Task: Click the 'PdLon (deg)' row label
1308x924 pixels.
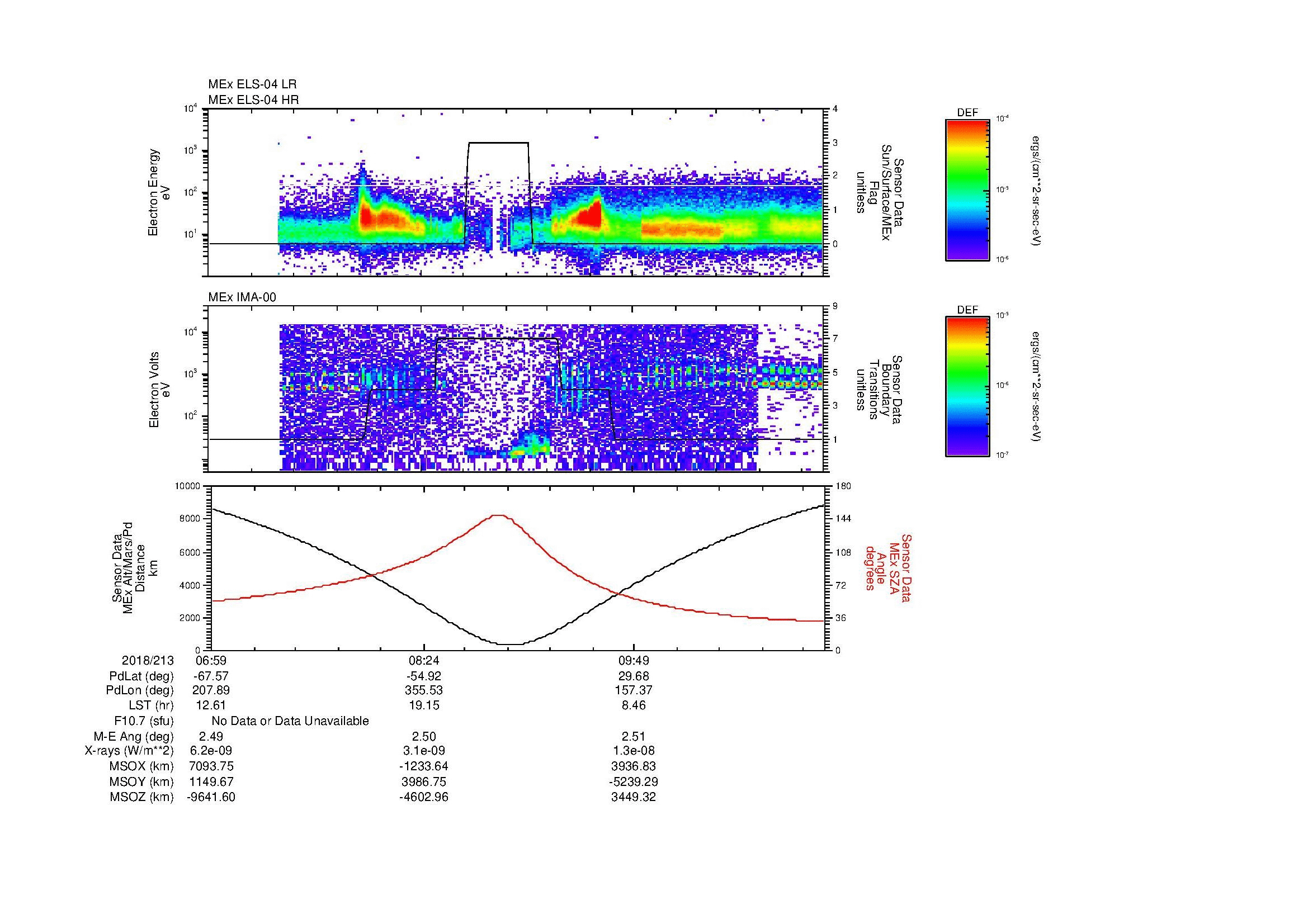Action: (x=141, y=691)
